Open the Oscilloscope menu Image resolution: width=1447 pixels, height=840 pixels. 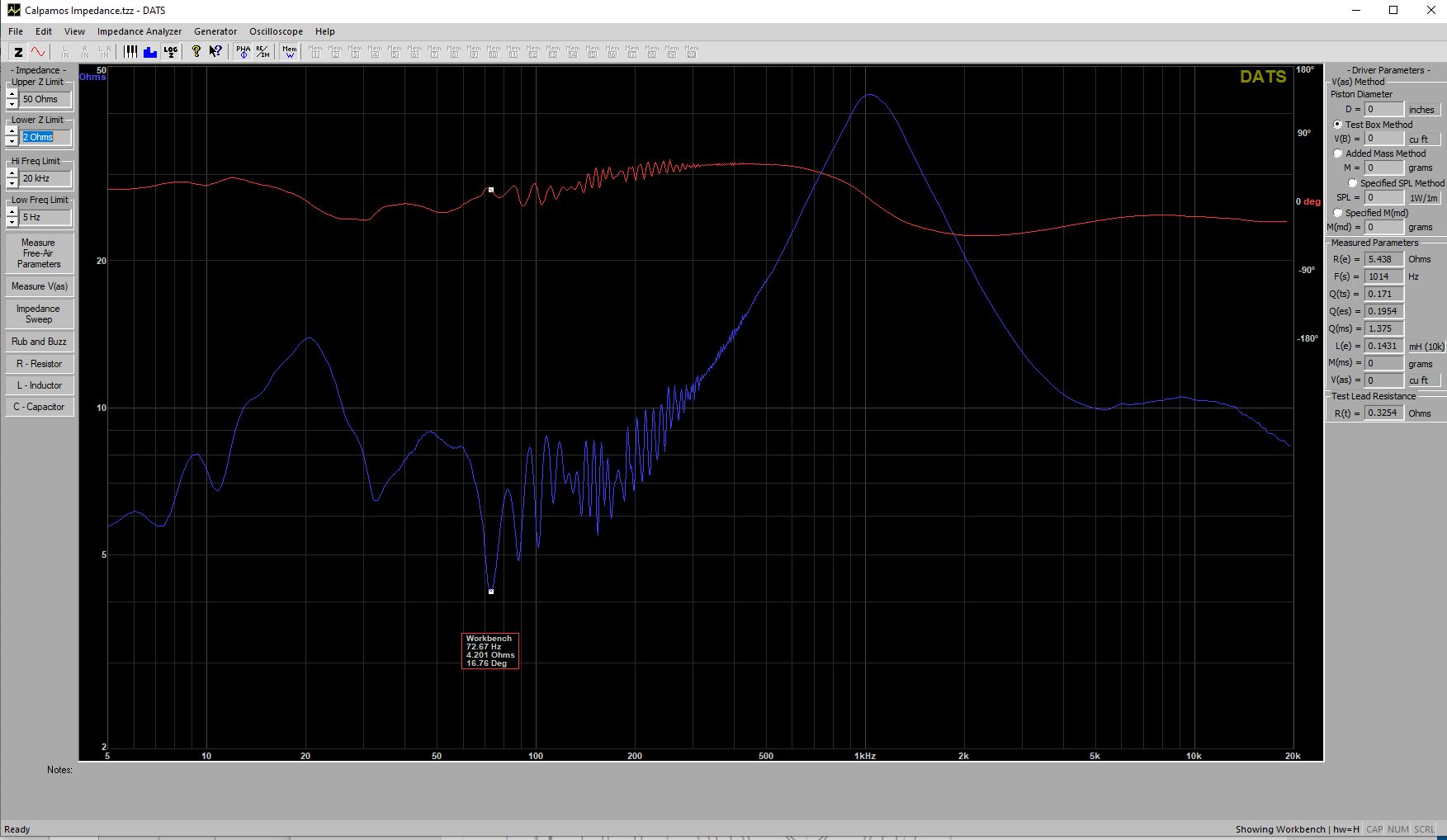click(x=276, y=31)
